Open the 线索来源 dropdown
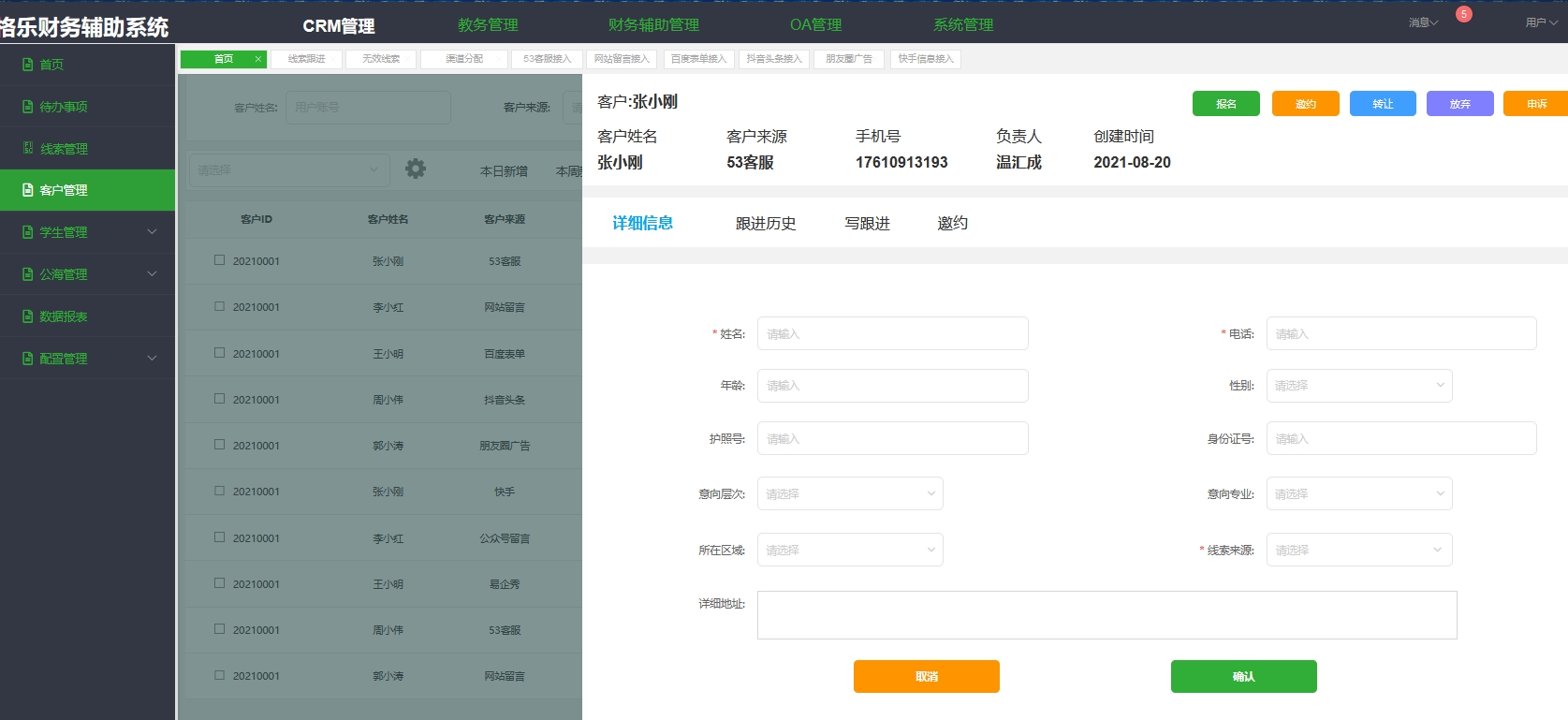 pos(1359,550)
